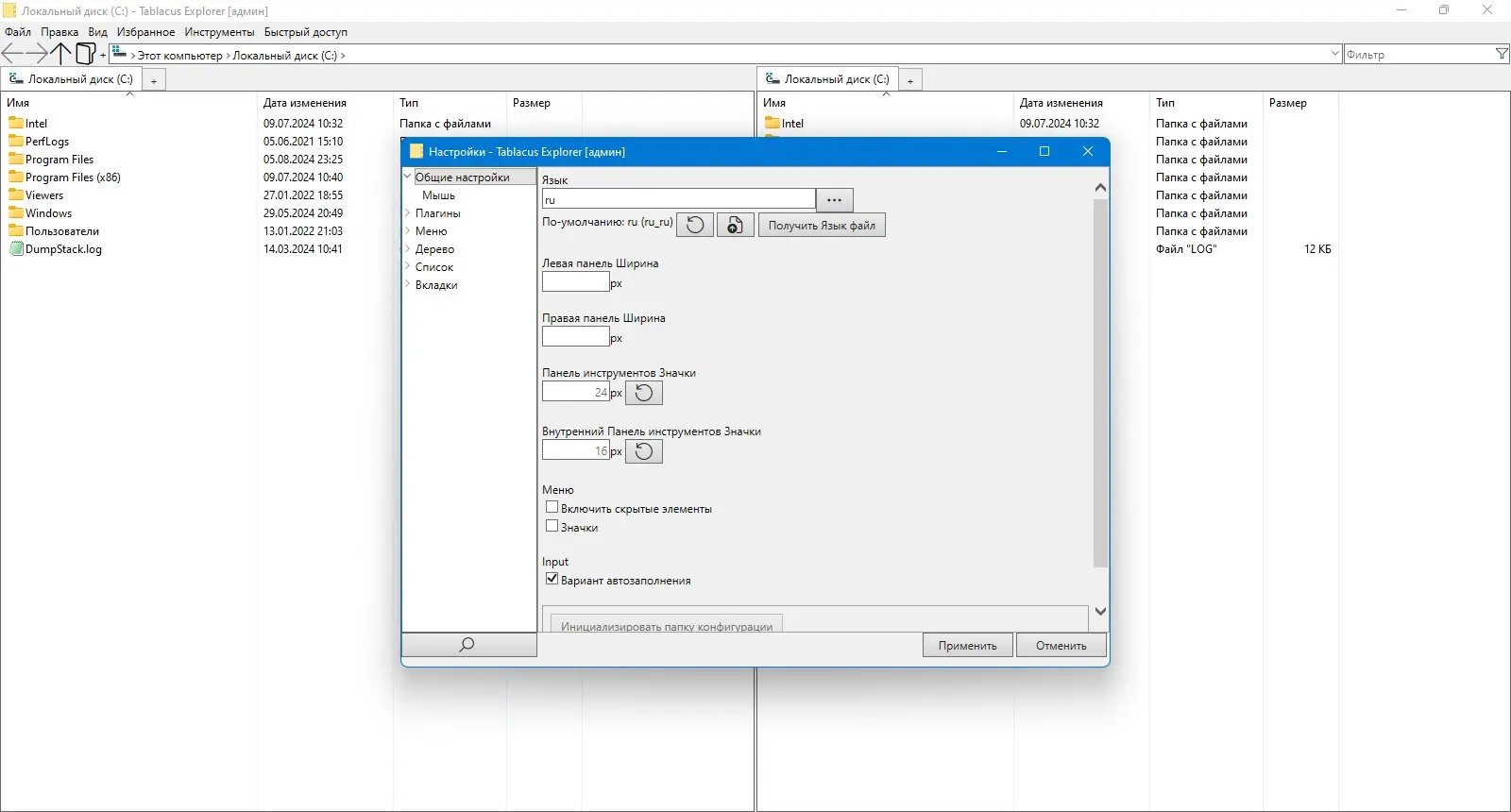Browse for language with the ellipsis button
Viewport: 1511px width, 812px height.
click(835, 199)
